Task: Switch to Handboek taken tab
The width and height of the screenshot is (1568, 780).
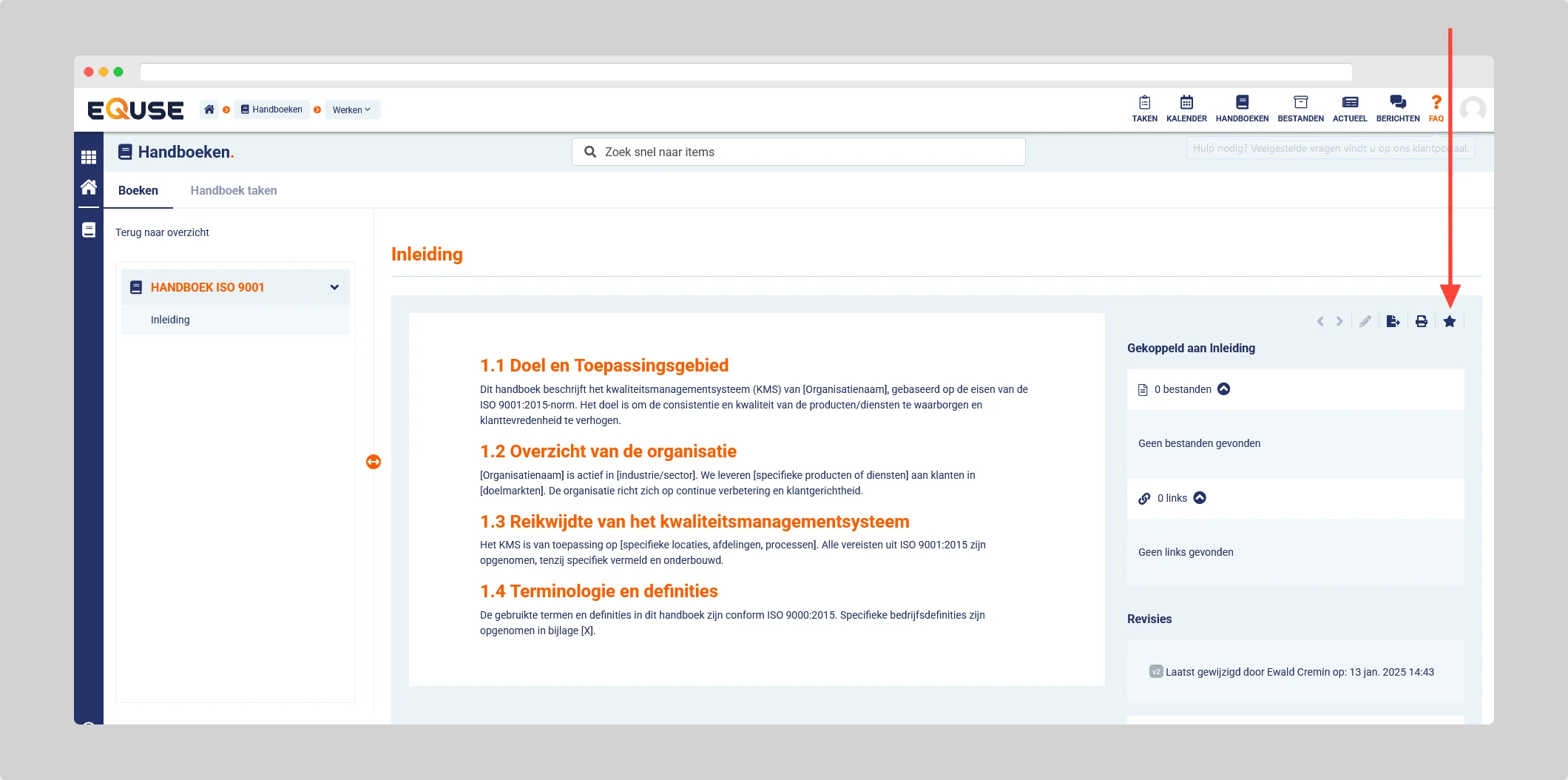Action: point(234,190)
